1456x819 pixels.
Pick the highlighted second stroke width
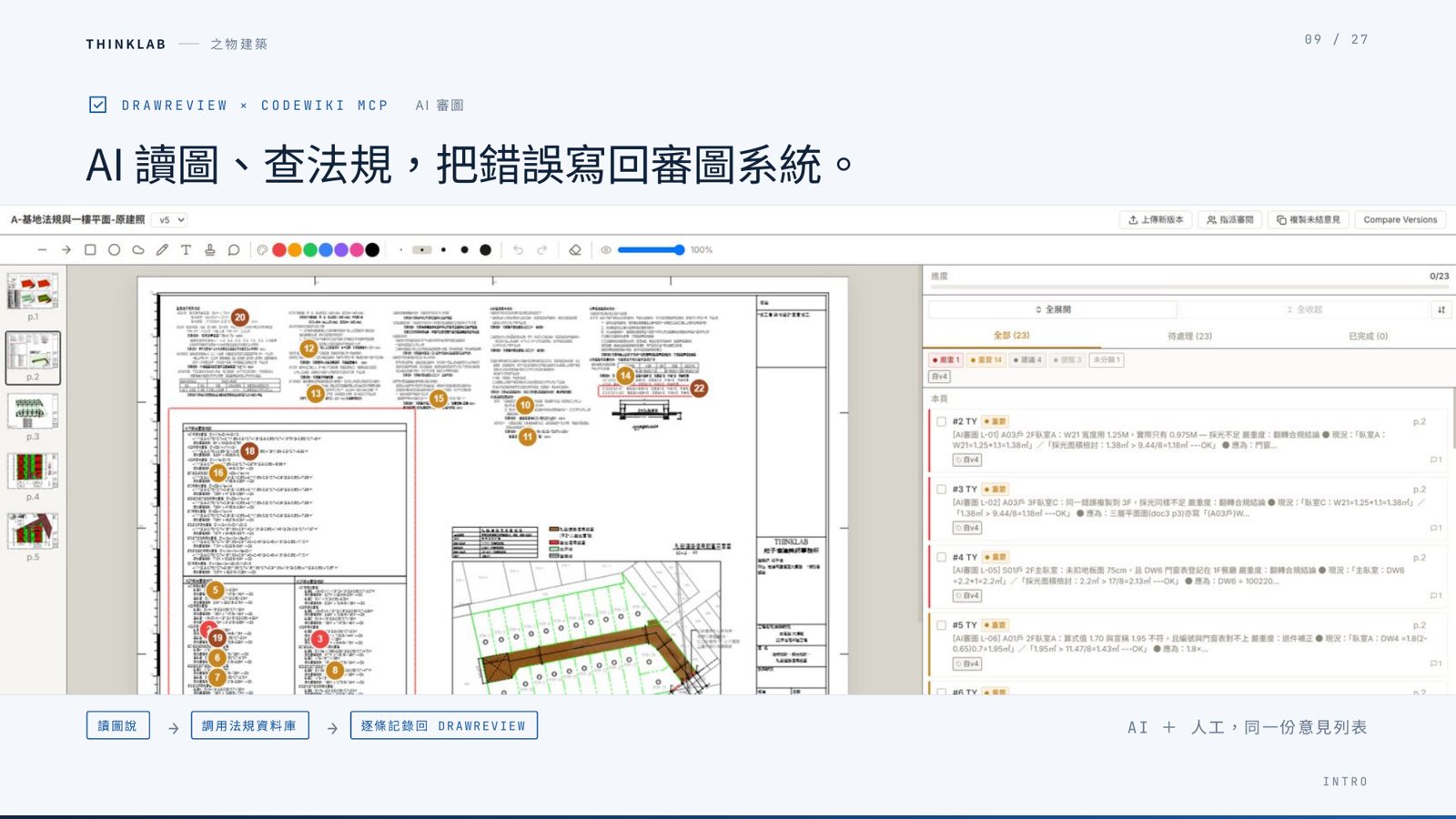click(x=421, y=249)
